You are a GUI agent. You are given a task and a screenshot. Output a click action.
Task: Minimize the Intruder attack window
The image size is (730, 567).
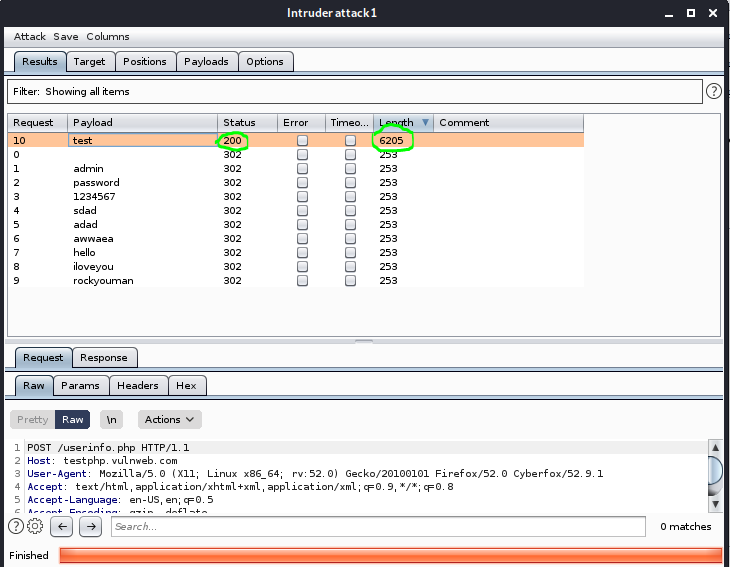pyautogui.click(x=669, y=14)
